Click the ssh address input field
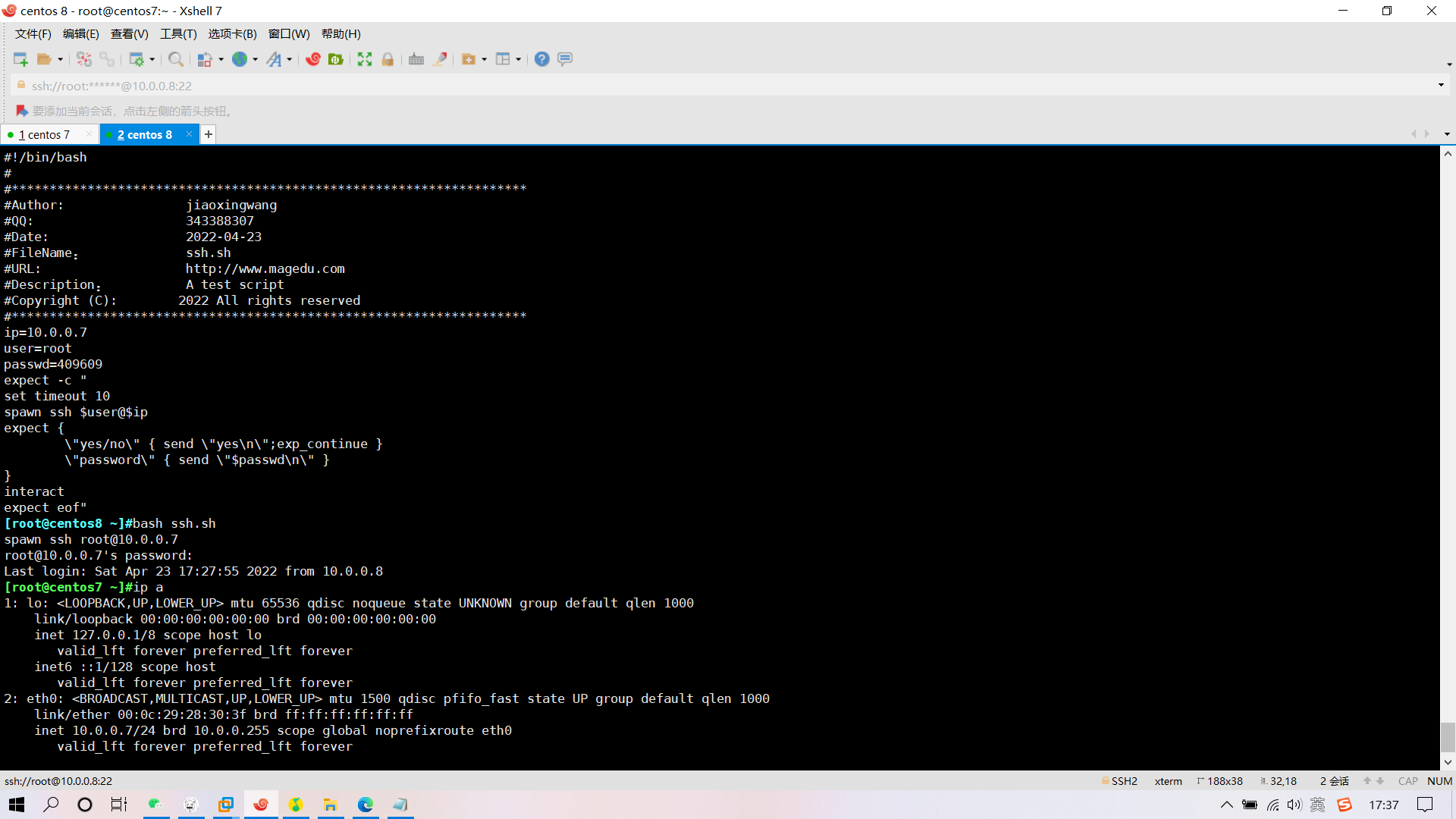Image resolution: width=1456 pixels, height=819 pixels. click(x=111, y=86)
